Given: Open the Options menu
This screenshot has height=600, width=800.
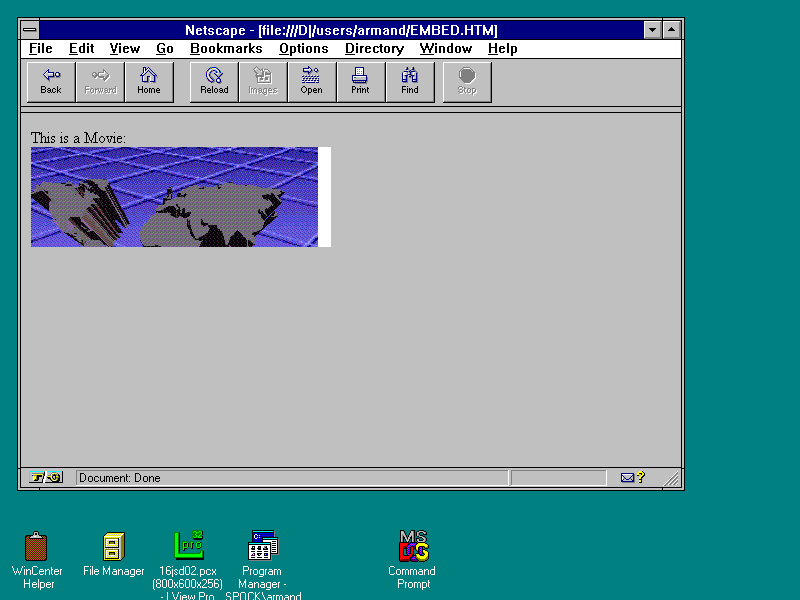Looking at the screenshot, I should pyautogui.click(x=304, y=48).
